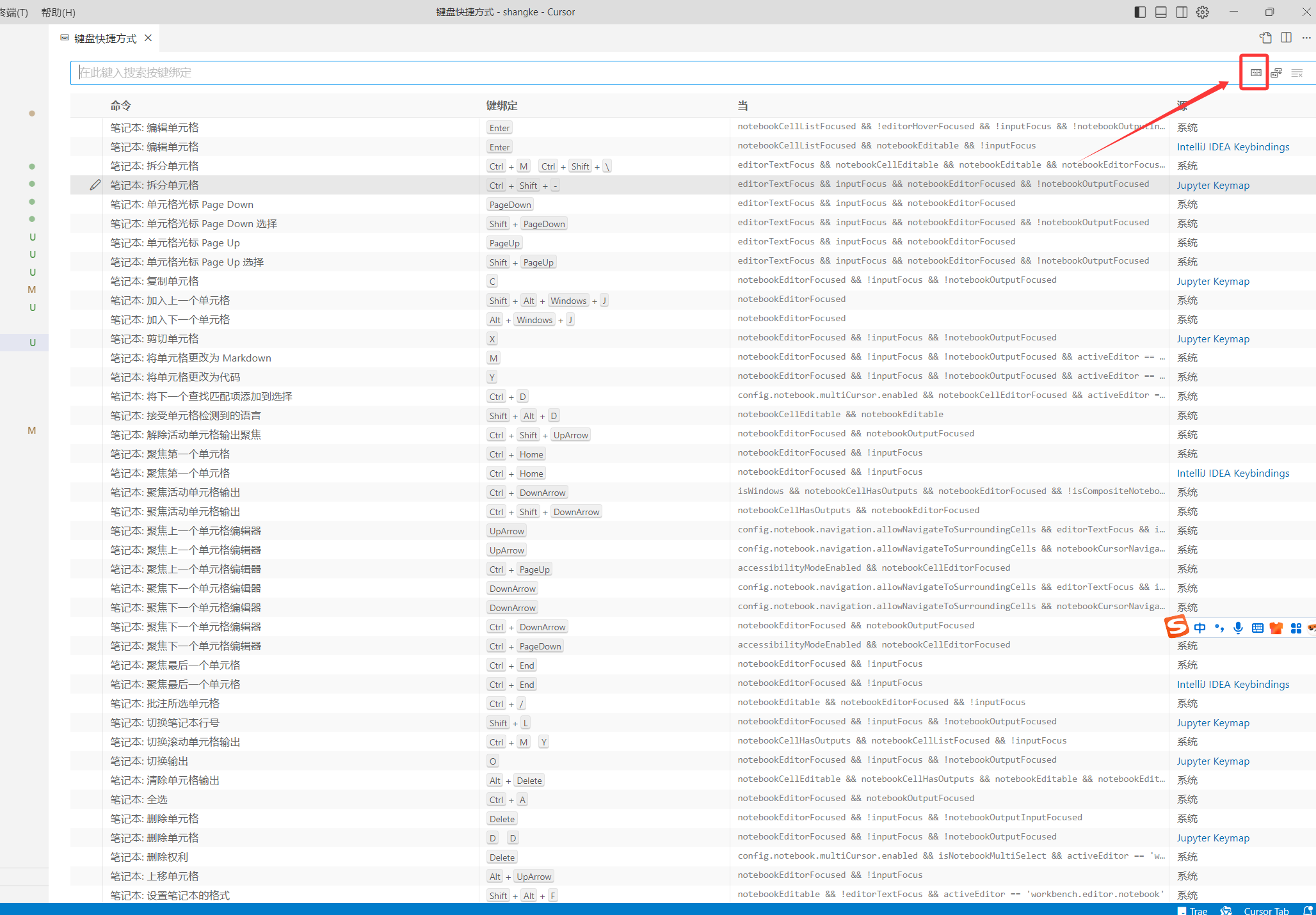
Task: Click sort by precedence icon
Action: [1276, 73]
